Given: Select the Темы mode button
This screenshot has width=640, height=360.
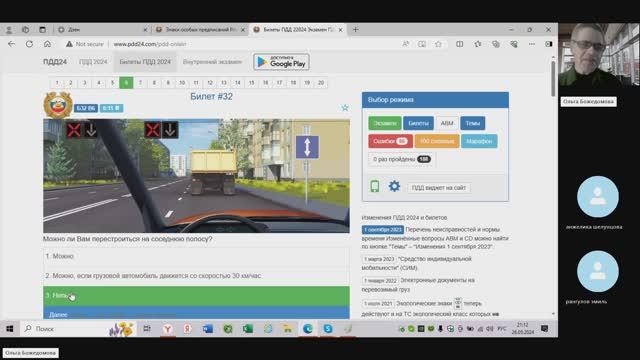Looking at the screenshot, I should (x=473, y=123).
